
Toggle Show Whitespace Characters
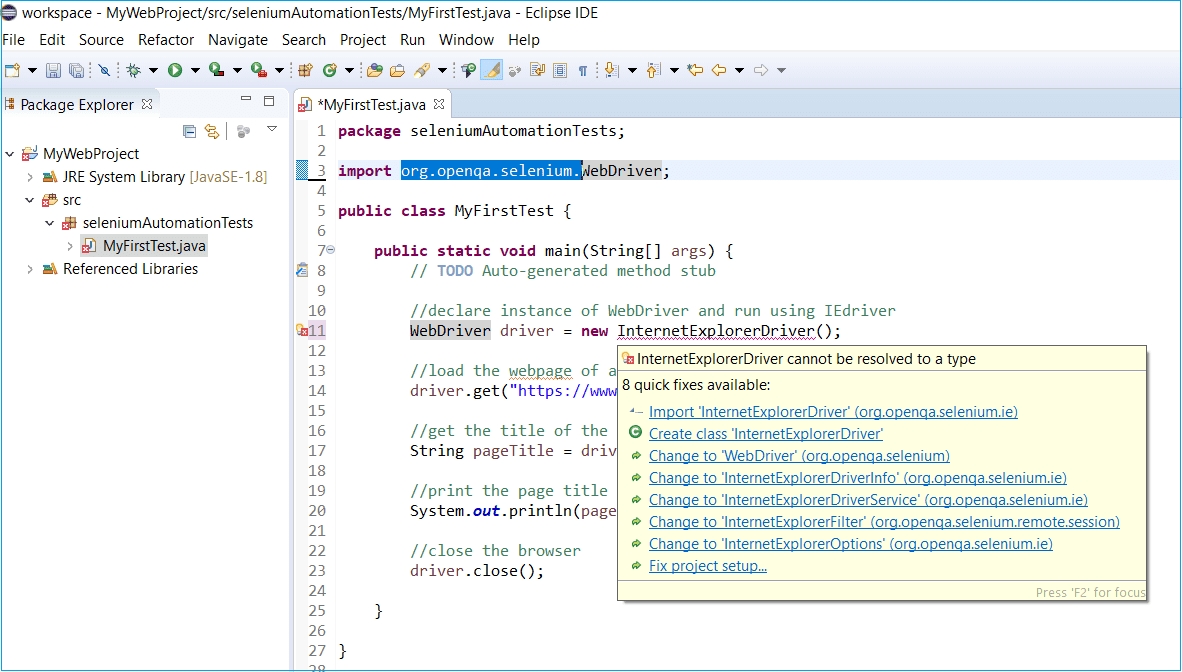click(583, 70)
